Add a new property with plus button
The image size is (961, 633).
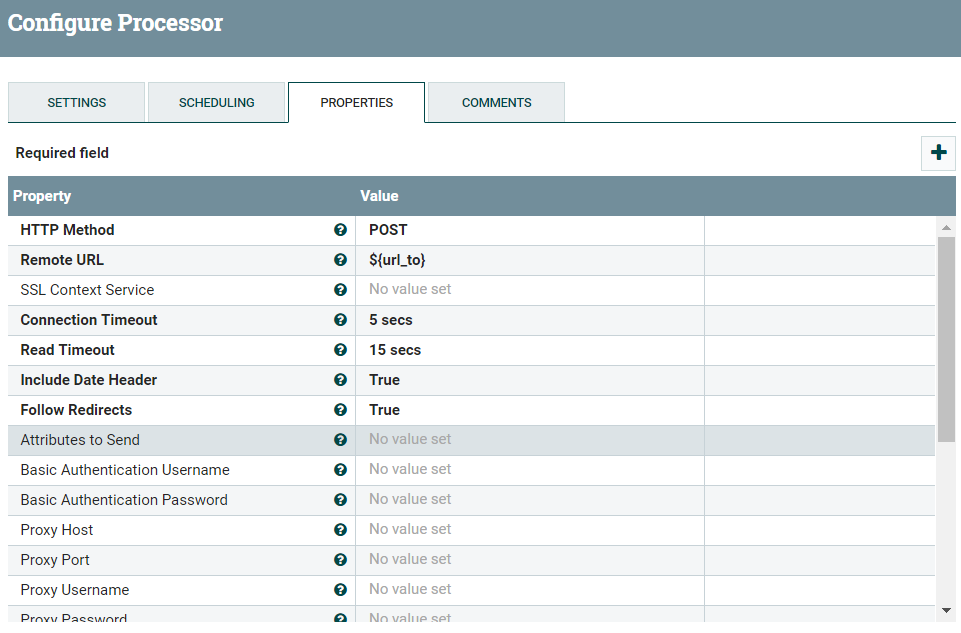point(938,153)
